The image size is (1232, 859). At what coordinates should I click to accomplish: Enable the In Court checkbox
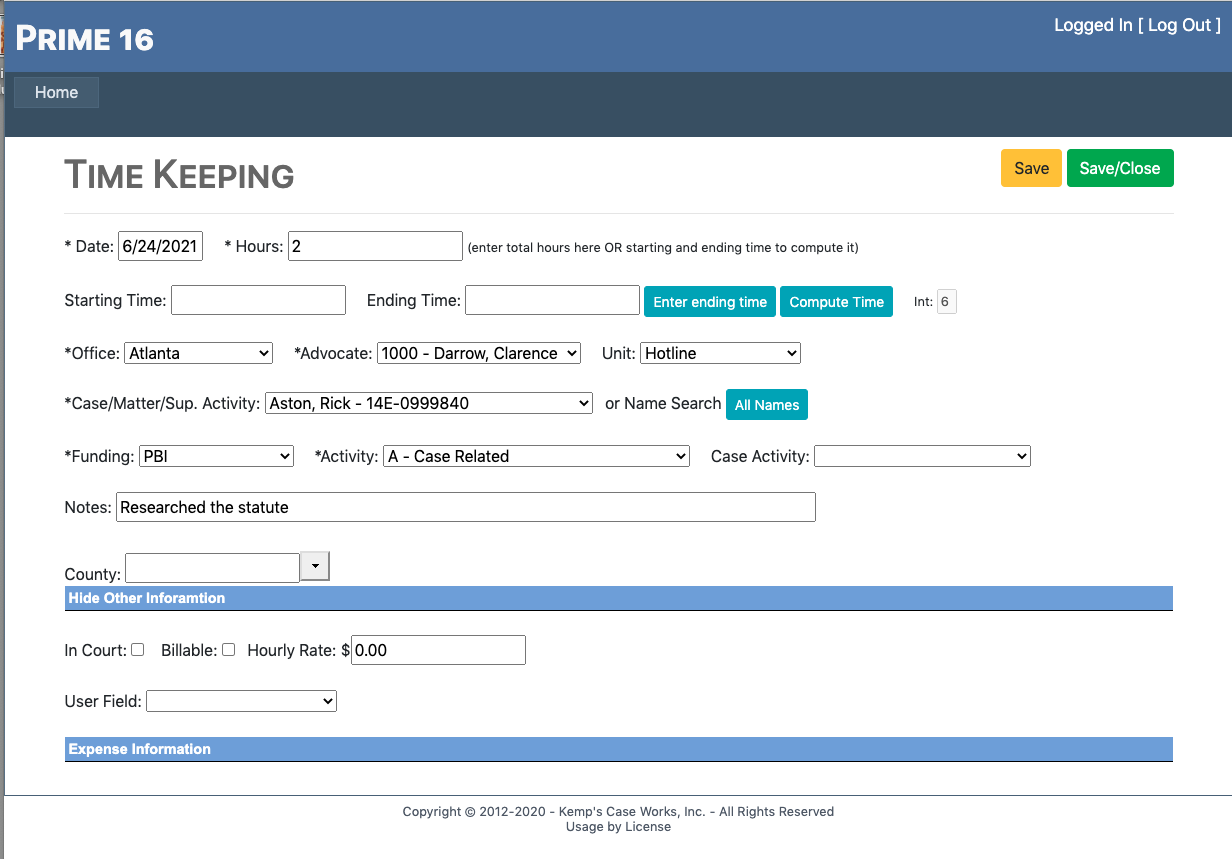click(138, 650)
